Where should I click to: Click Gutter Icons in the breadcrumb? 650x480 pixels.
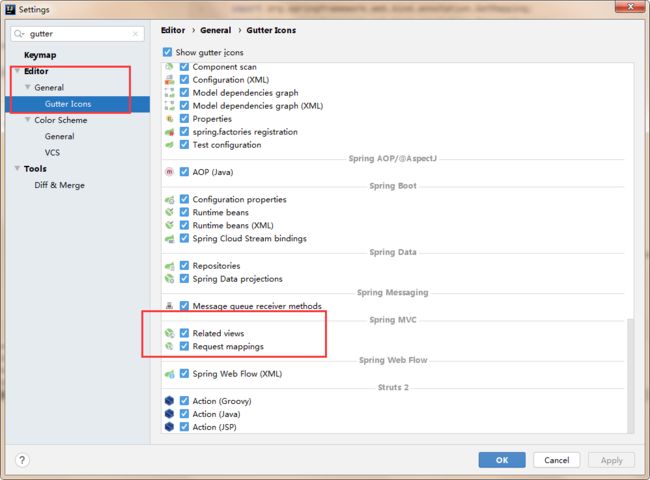[271, 30]
